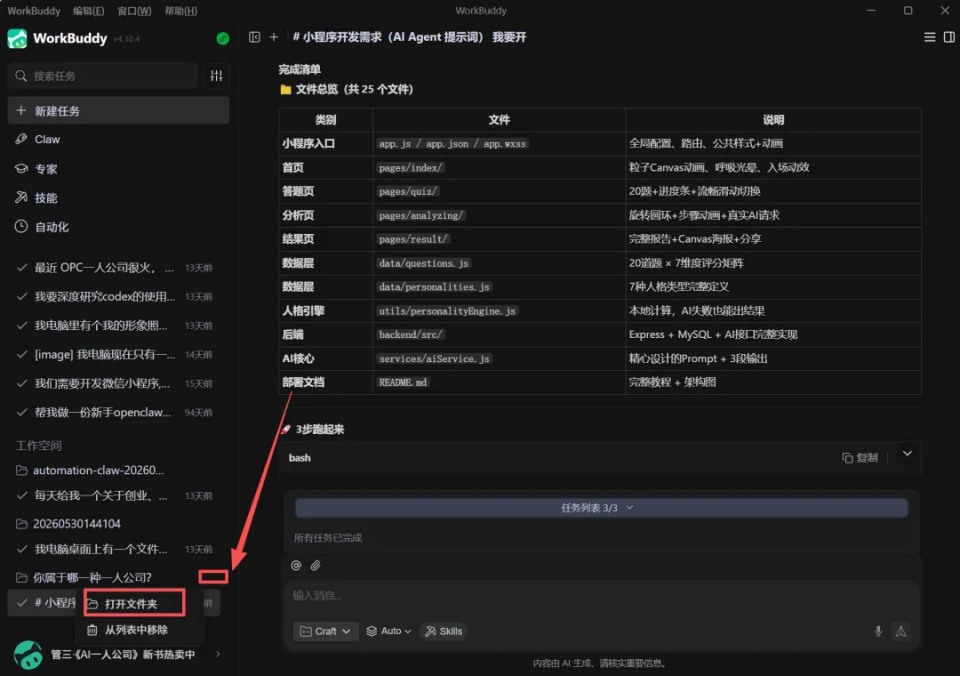960x676 pixels.
Task: Open task 我电脑桌面上有一个文件
Action: pyautogui.click(x=115, y=549)
